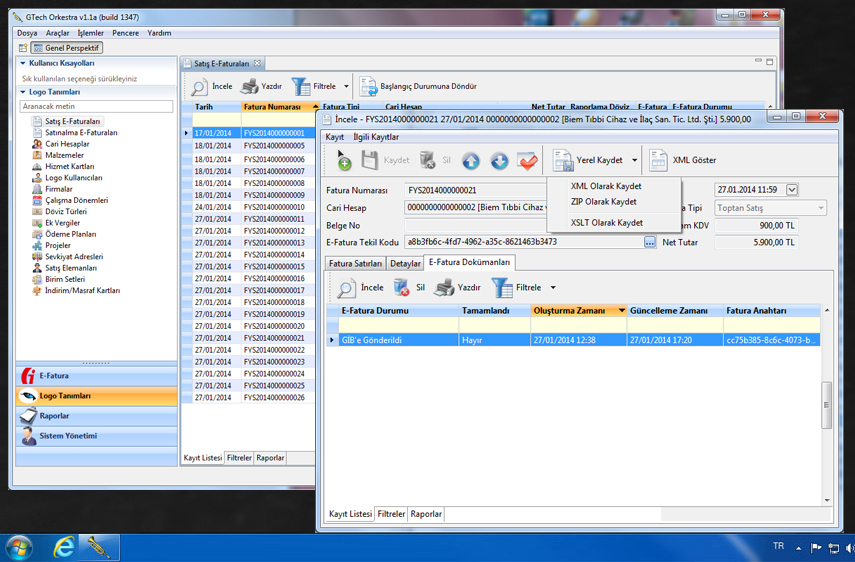Open XML Göster viewer

pyautogui.click(x=682, y=160)
